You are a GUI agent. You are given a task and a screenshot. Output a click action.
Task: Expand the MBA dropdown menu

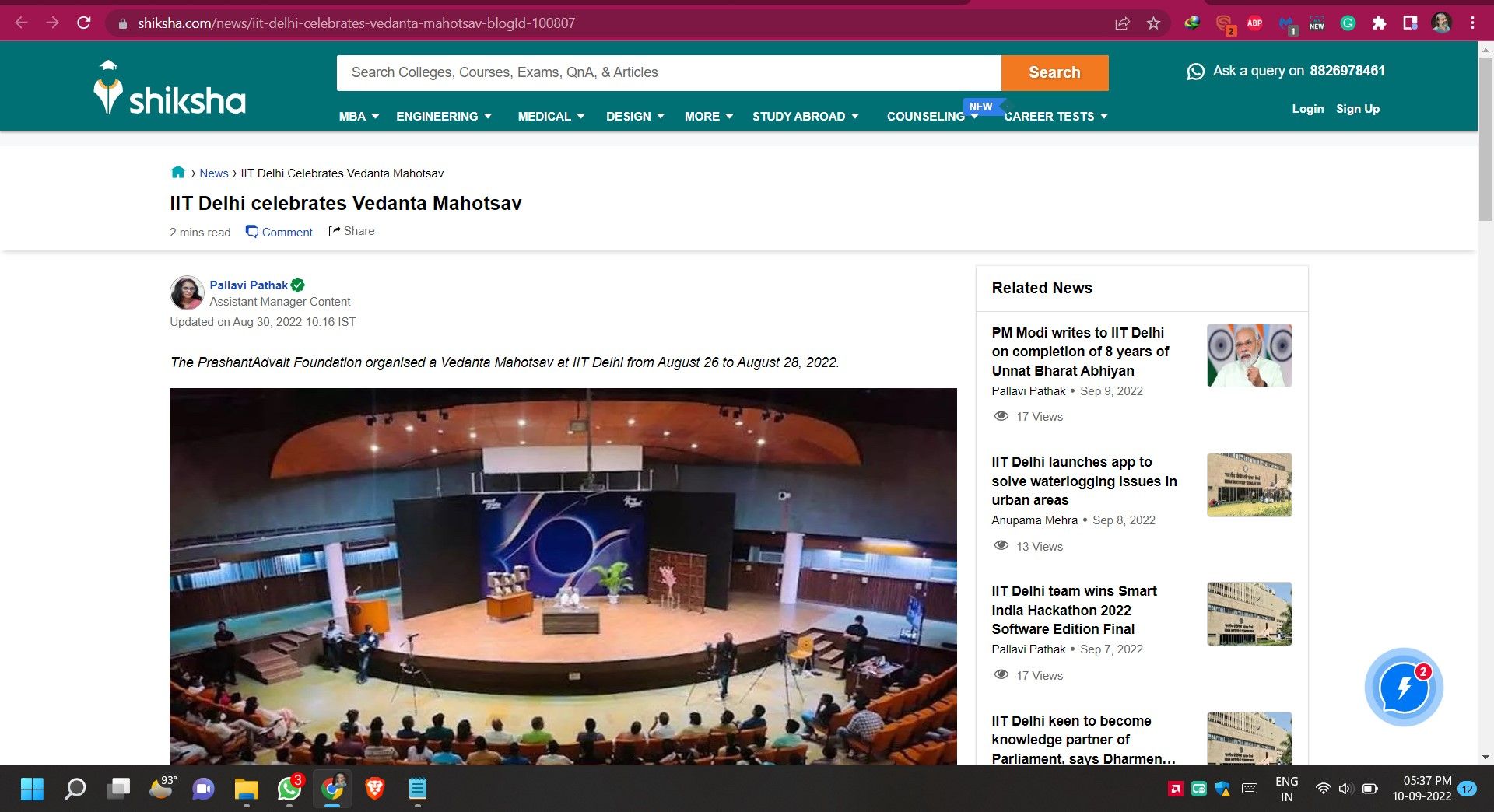tap(359, 117)
